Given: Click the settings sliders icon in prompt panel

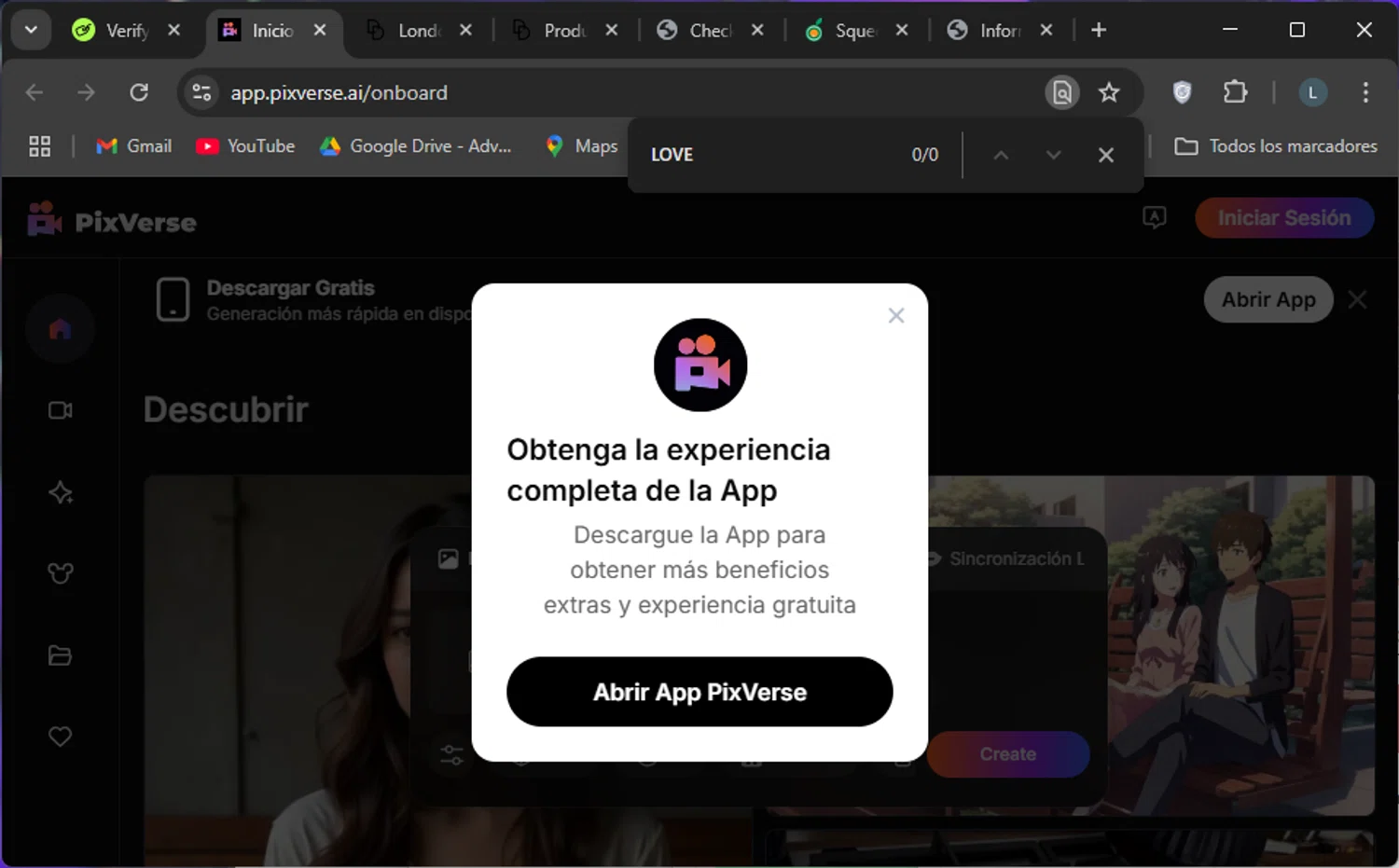Looking at the screenshot, I should pos(452,754).
